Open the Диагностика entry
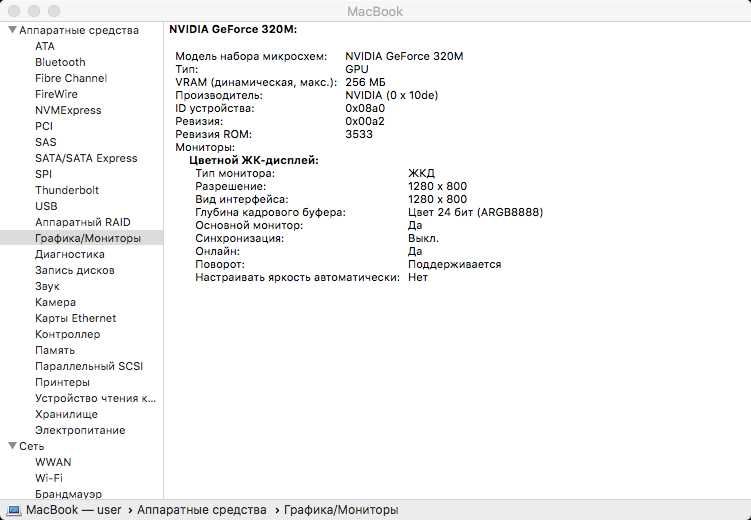 pos(69,254)
